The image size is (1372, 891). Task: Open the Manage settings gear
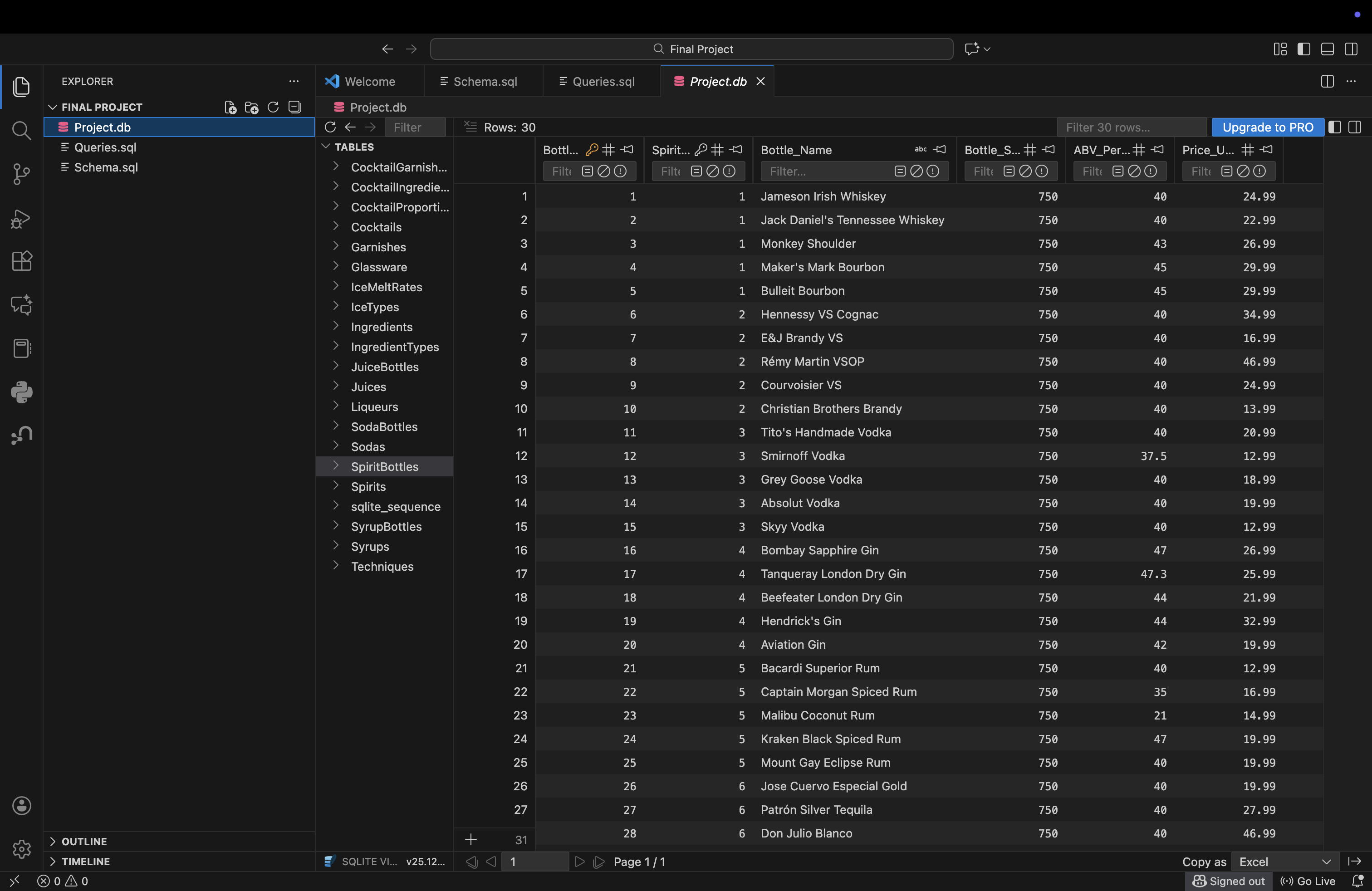pyautogui.click(x=21, y=848)
